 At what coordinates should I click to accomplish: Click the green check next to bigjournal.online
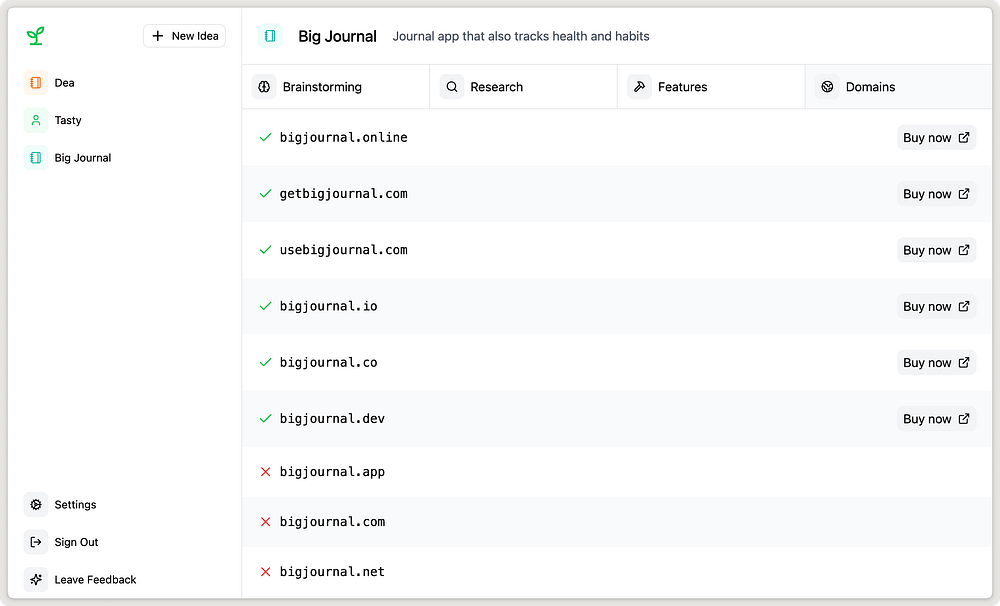click(x=265, y=137)
